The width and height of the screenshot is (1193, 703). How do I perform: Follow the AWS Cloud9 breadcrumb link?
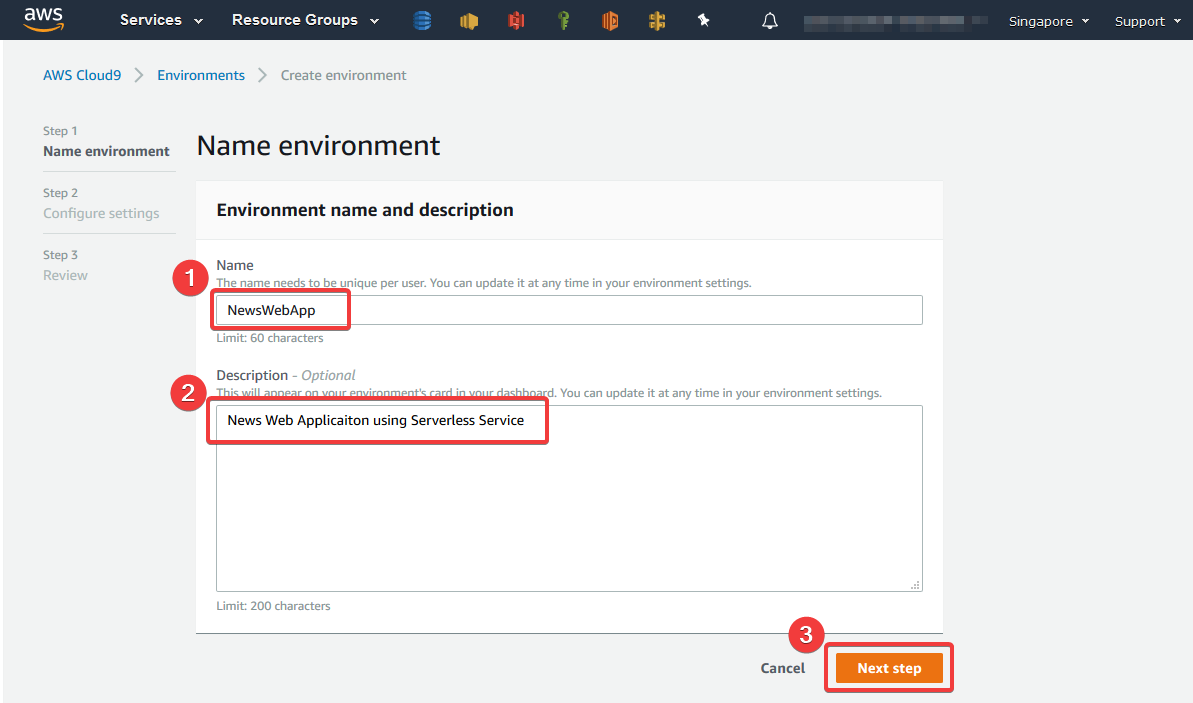coord(82,75)
